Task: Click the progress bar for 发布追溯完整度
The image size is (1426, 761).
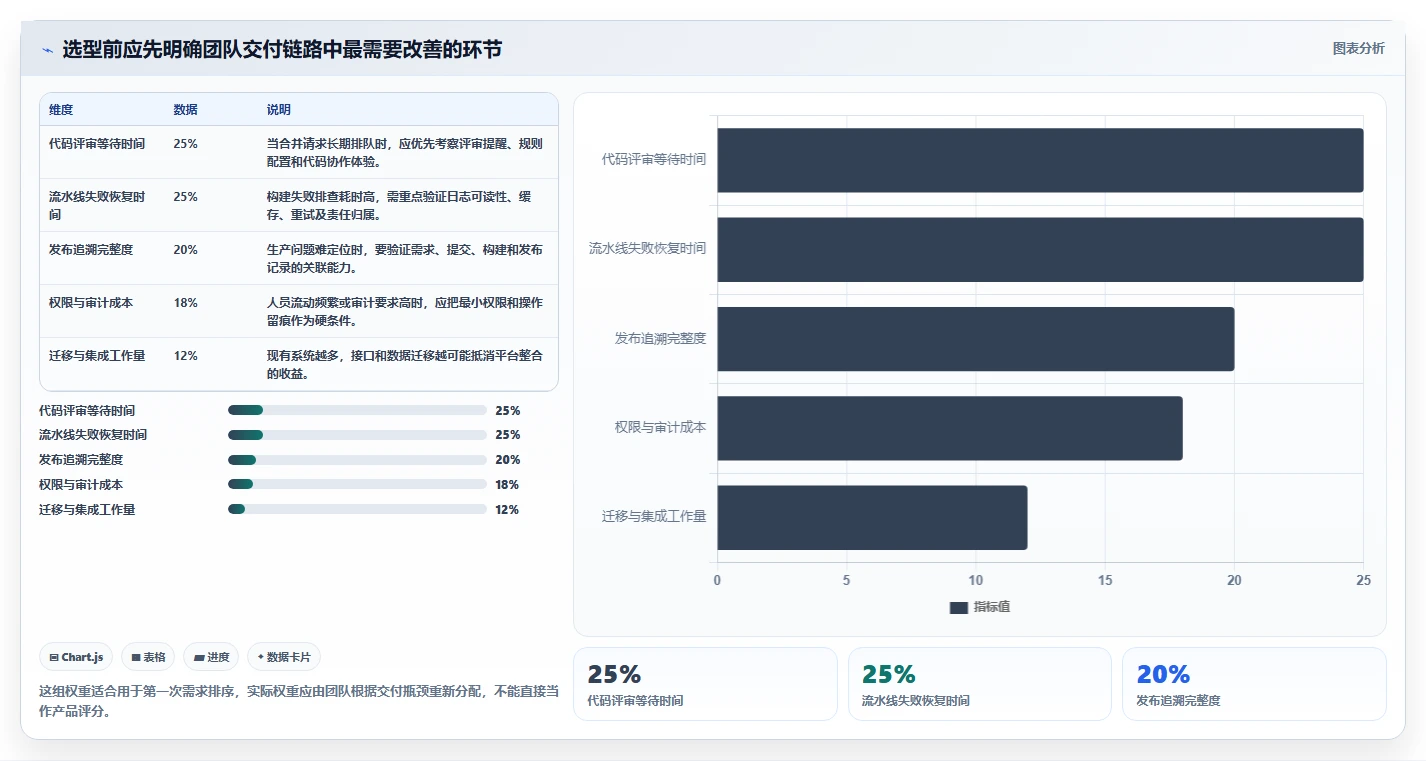Action: pos(357,460)
